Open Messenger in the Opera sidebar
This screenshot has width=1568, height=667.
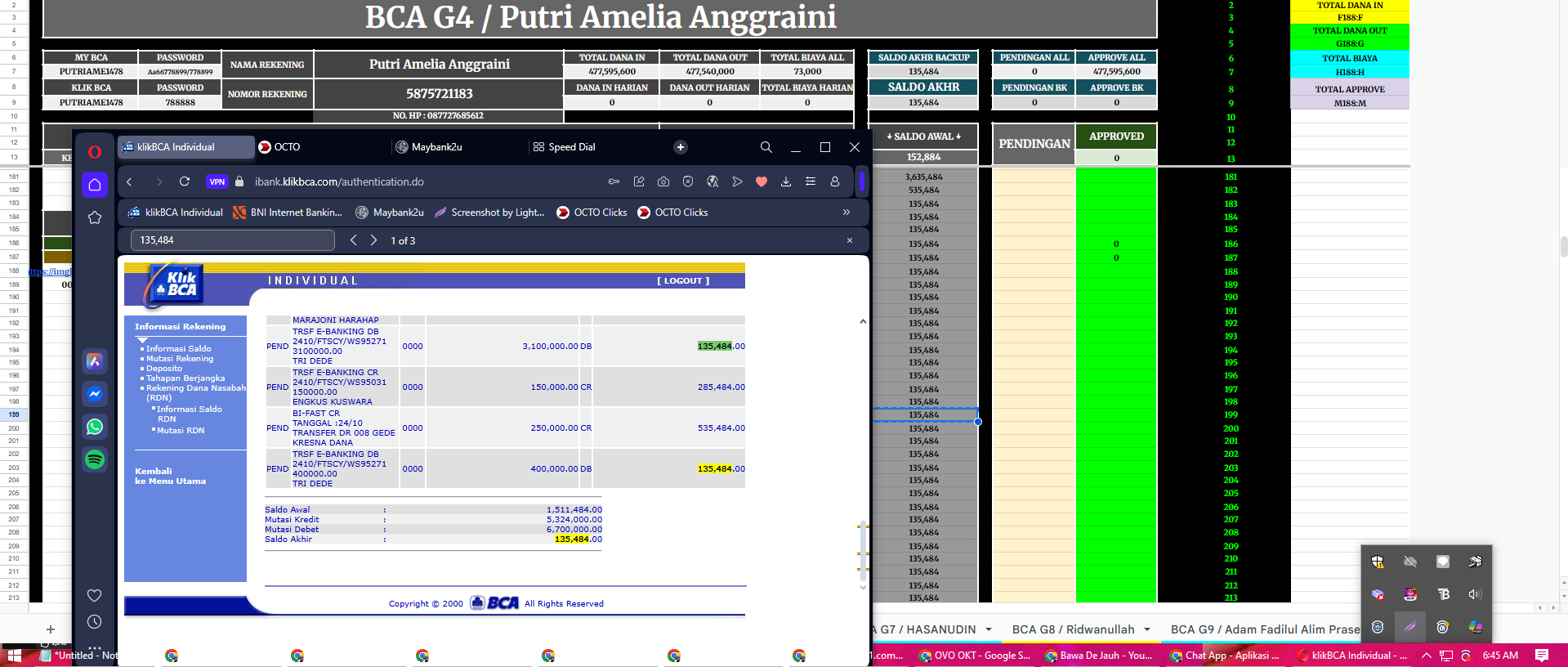tap(95, 394)
